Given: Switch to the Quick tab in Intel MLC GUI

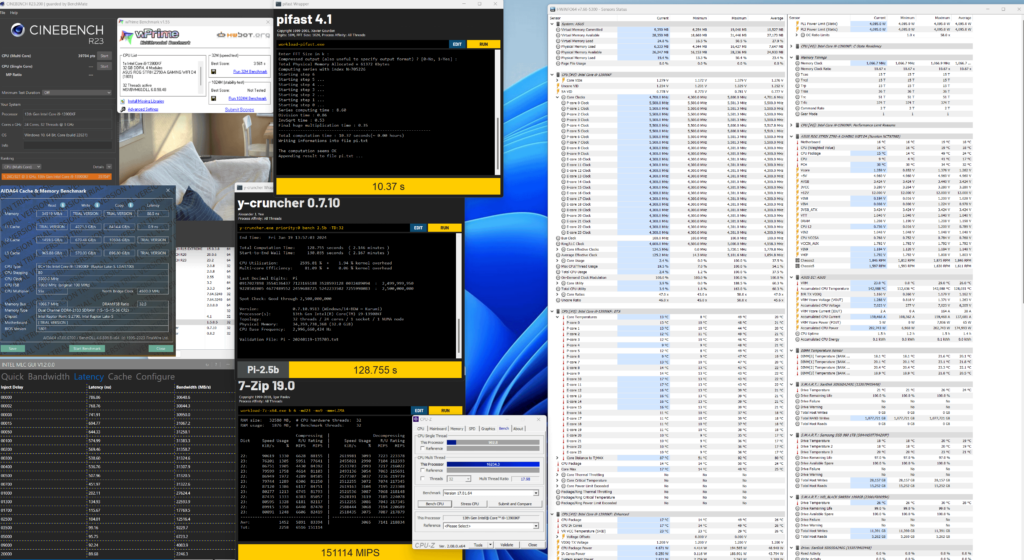Looking at the screenshot, I should [x=12, y=377].
